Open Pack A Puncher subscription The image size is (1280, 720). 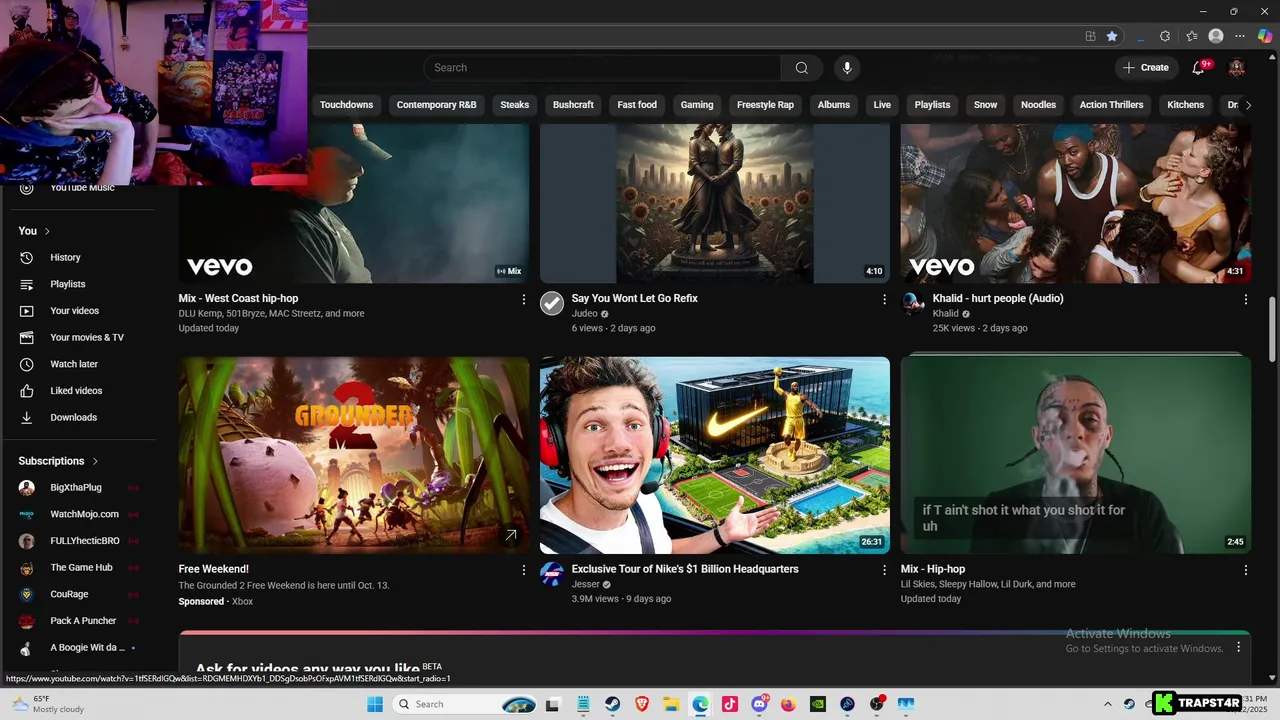tap(83, 621)
